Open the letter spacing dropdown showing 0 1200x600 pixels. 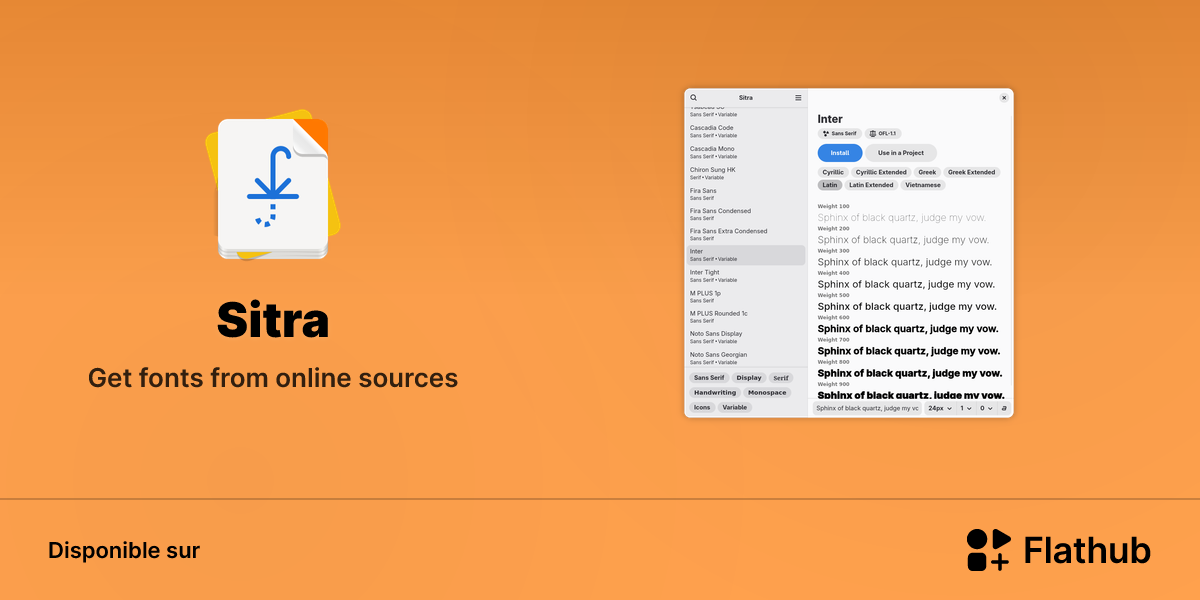coord(986,408)
